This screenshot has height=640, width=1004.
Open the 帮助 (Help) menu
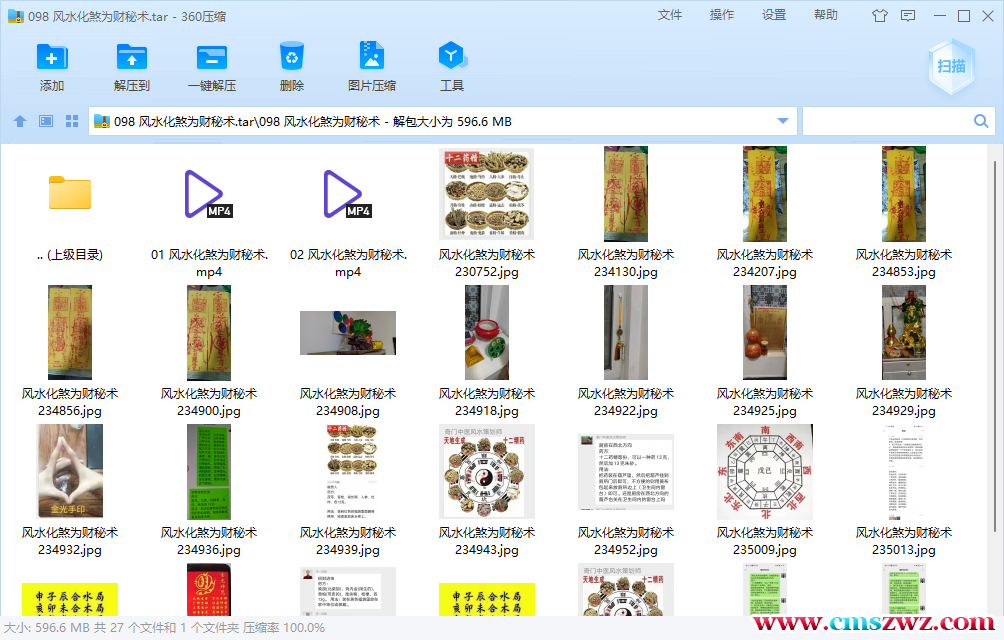[x=825, y=15]
